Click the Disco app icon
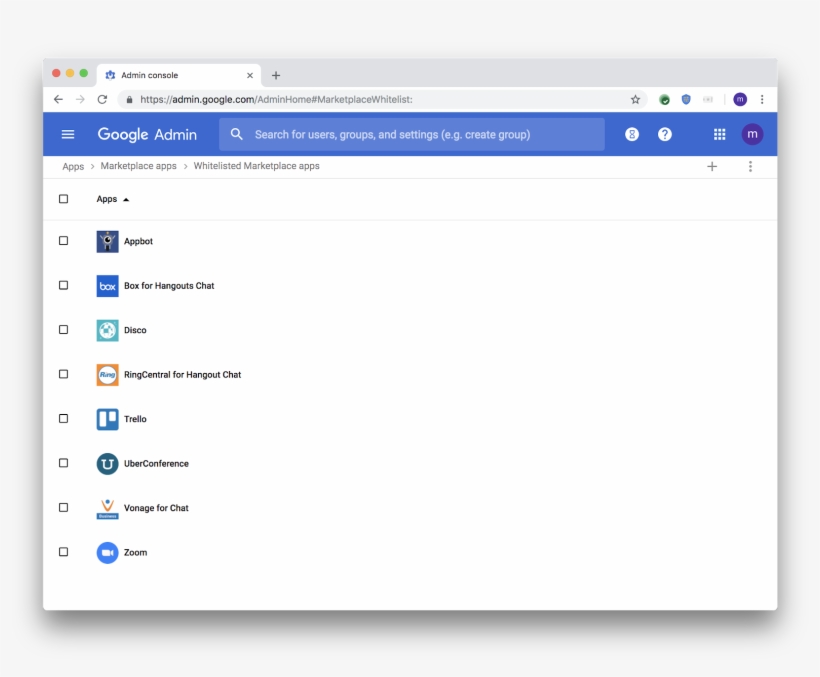The height and width of the screenshot is (677, 820). 107,330
